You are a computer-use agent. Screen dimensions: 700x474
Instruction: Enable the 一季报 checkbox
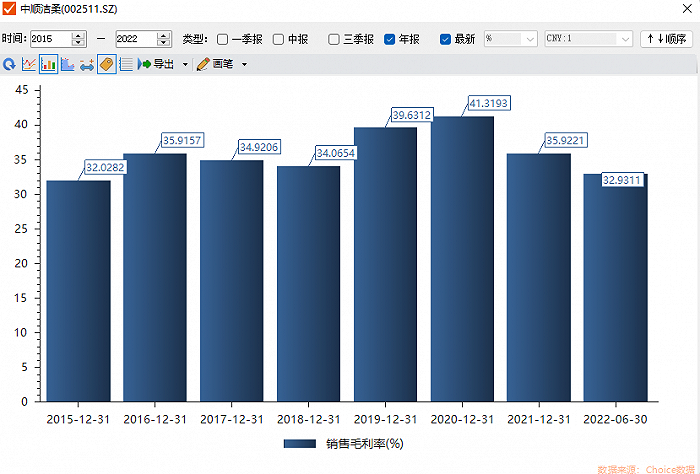pos(223,39)
